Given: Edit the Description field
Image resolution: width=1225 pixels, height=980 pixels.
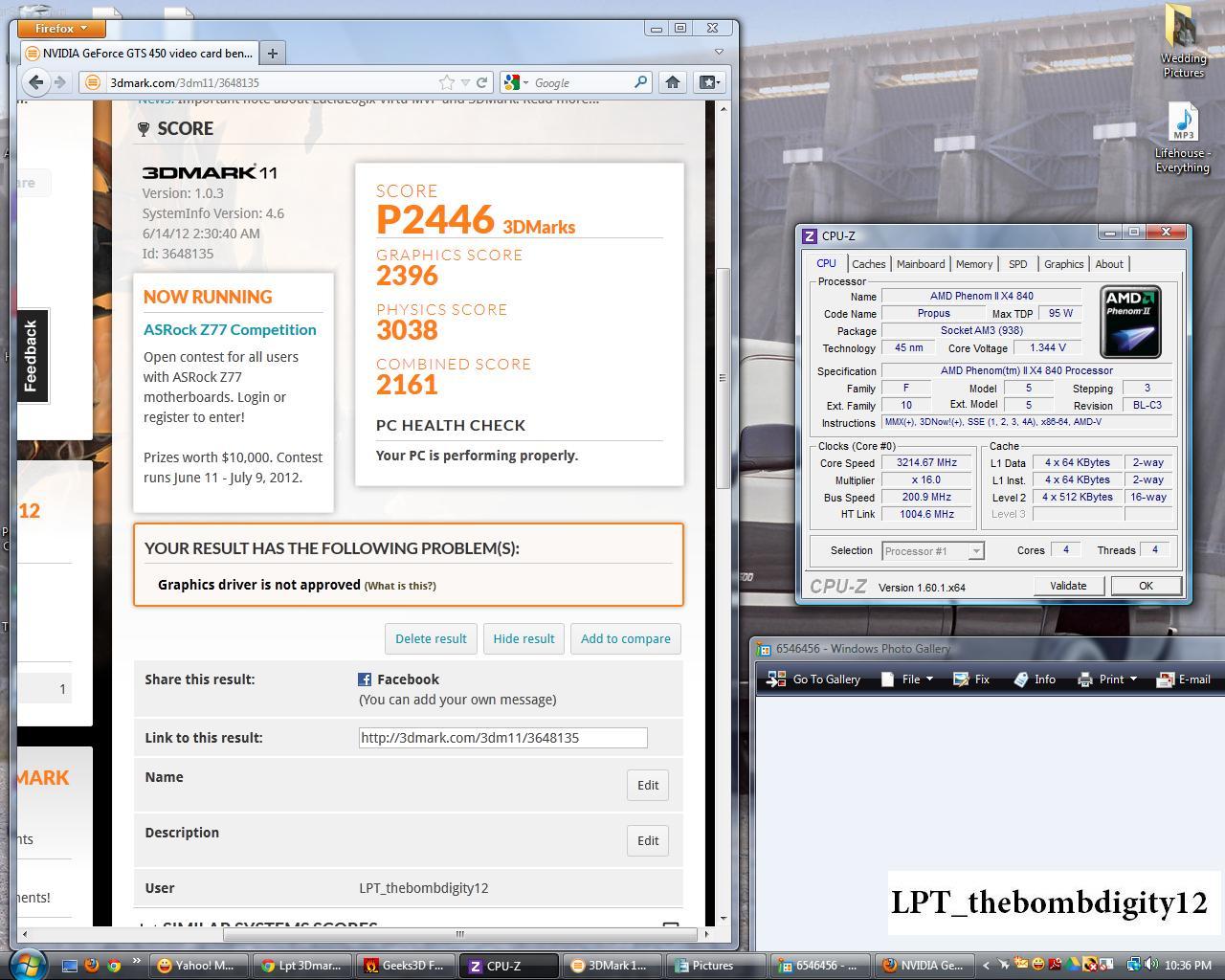Looking at the screenshot, I should 648,840.
